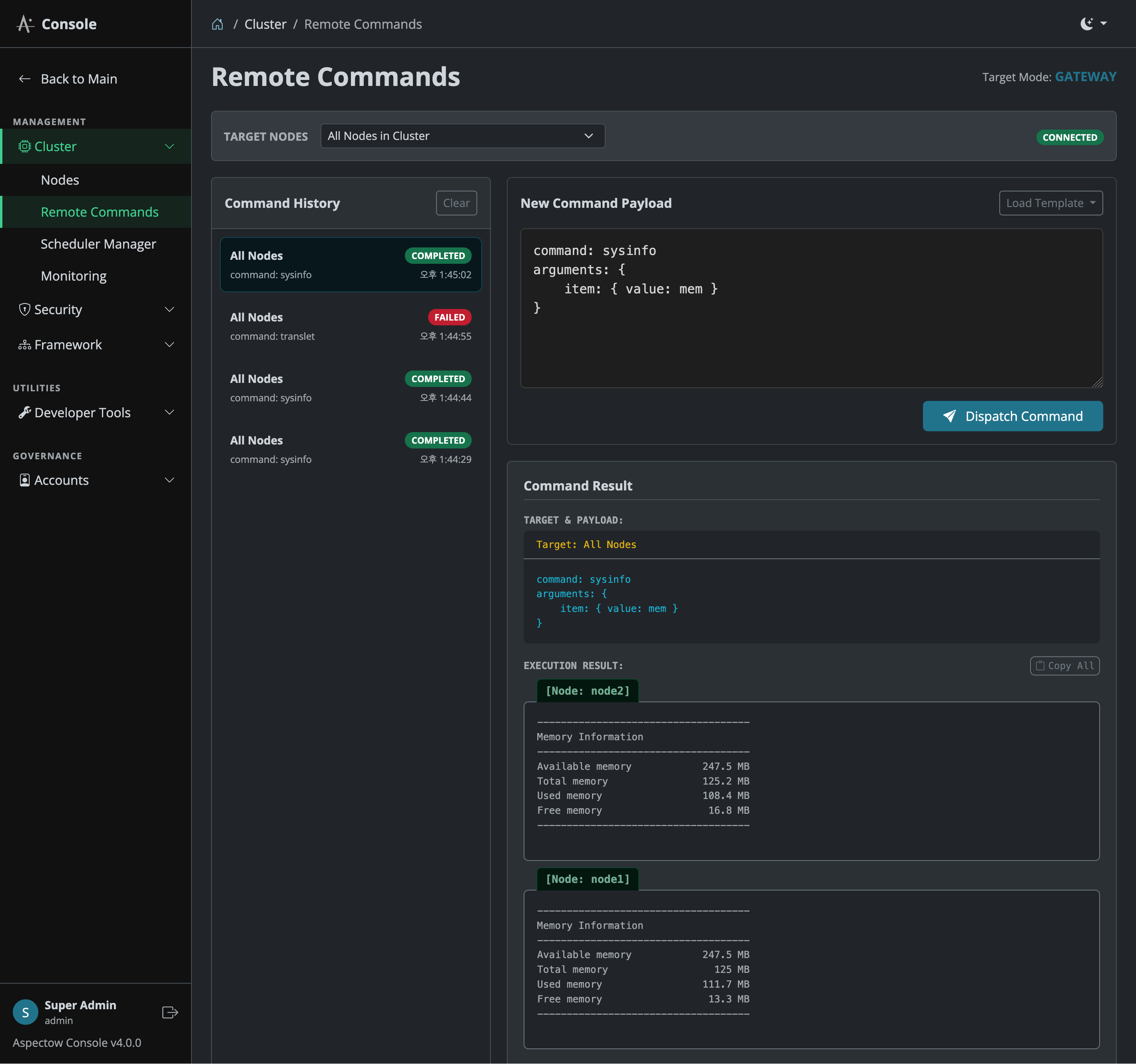Click the paper plane icon on Dispatch Command
Screen dimensions: 1136x1064
[949, 416]
